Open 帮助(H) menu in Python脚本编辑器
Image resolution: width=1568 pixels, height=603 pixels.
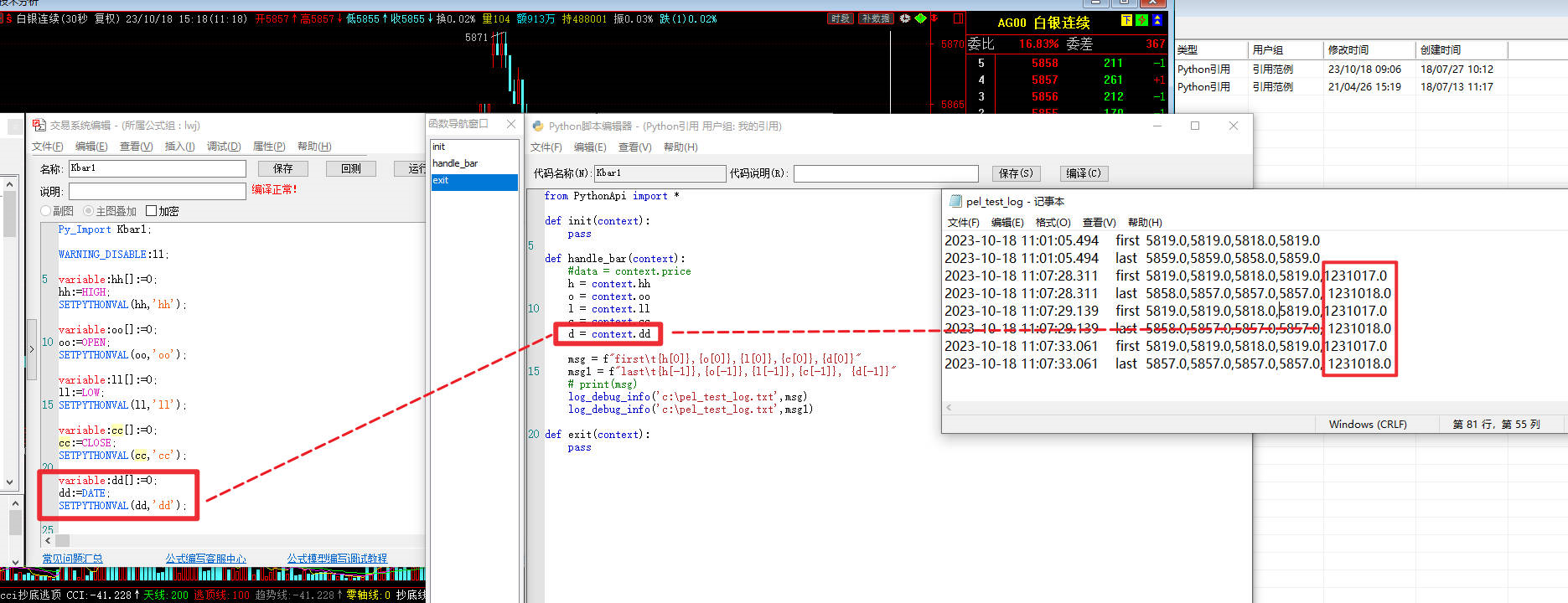tap(681, 147)
